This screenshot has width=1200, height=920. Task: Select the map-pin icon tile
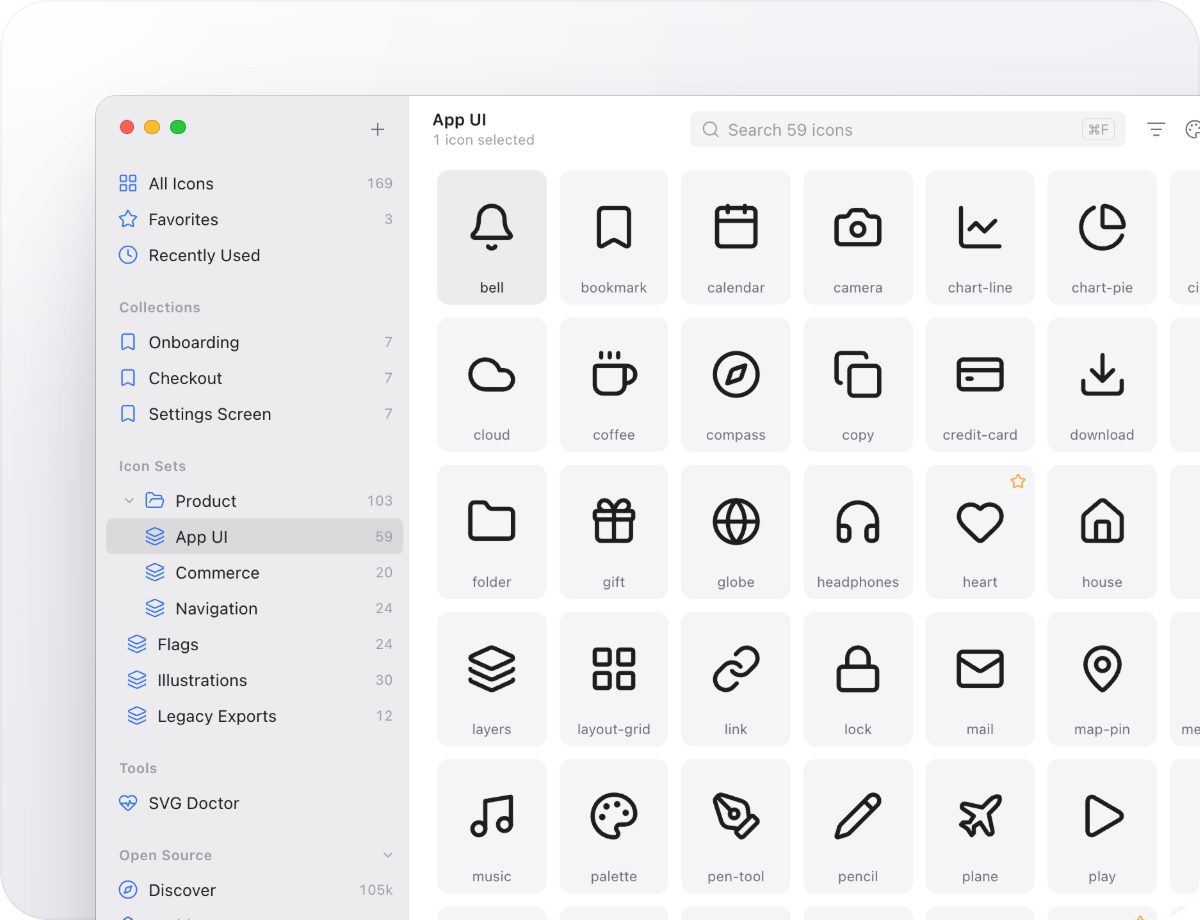coord(1102,678)
